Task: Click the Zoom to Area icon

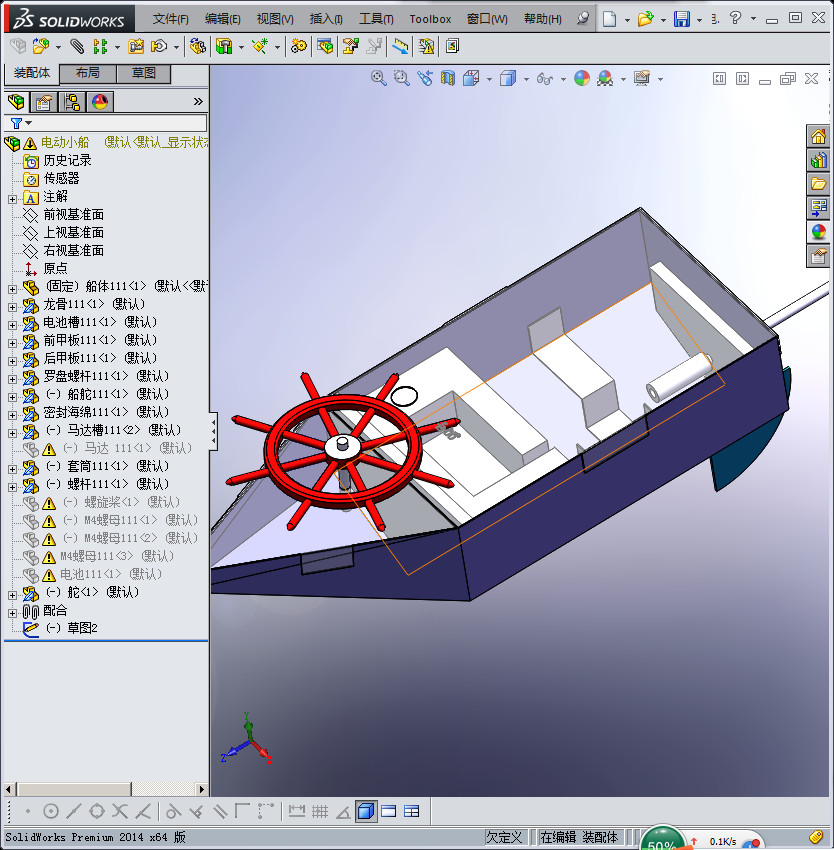Action: tap(401, 79)
